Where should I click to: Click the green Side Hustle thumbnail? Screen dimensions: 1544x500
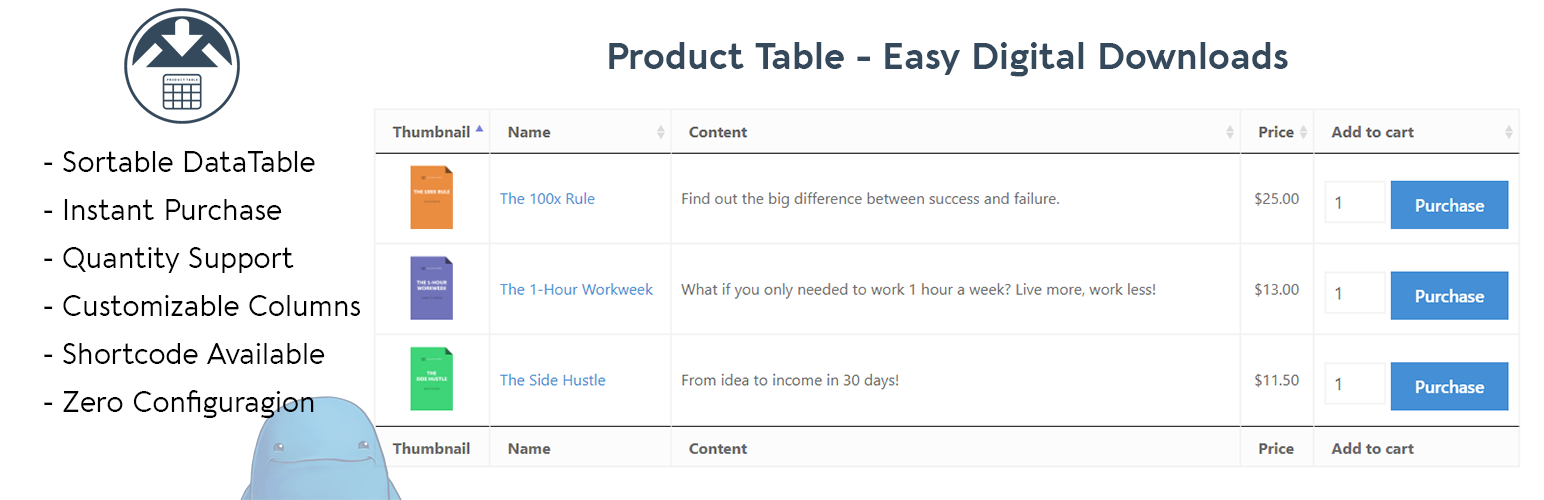[431, 379]
